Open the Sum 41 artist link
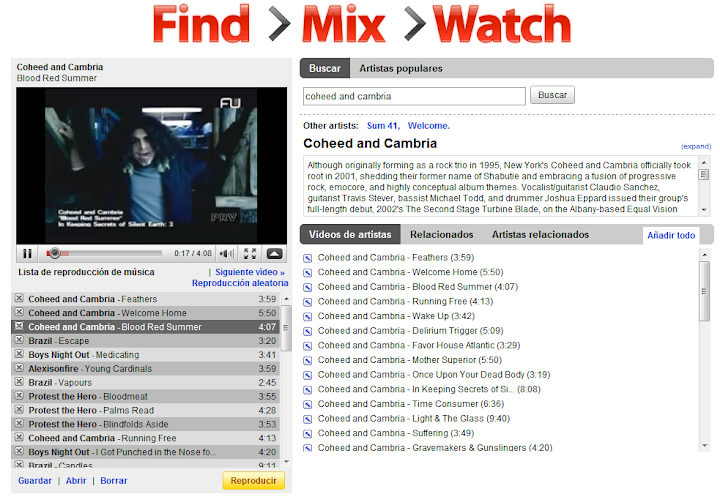Viewport: 720px width, 497px height. pyautogui.click(x=383, y=126)
